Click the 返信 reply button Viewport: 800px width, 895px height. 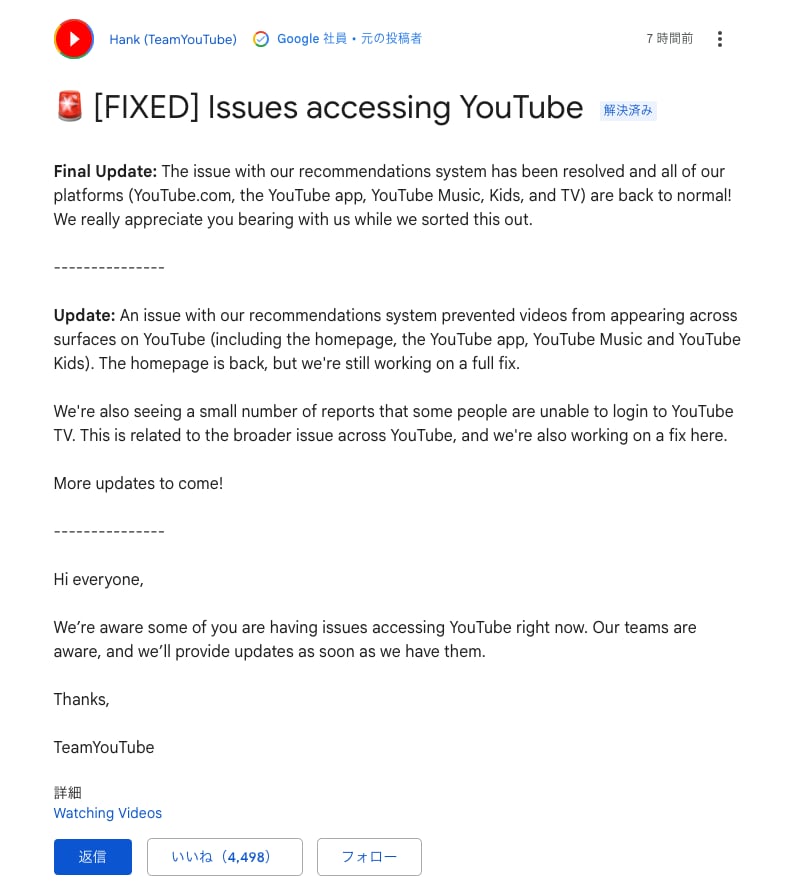coord(92,857)
